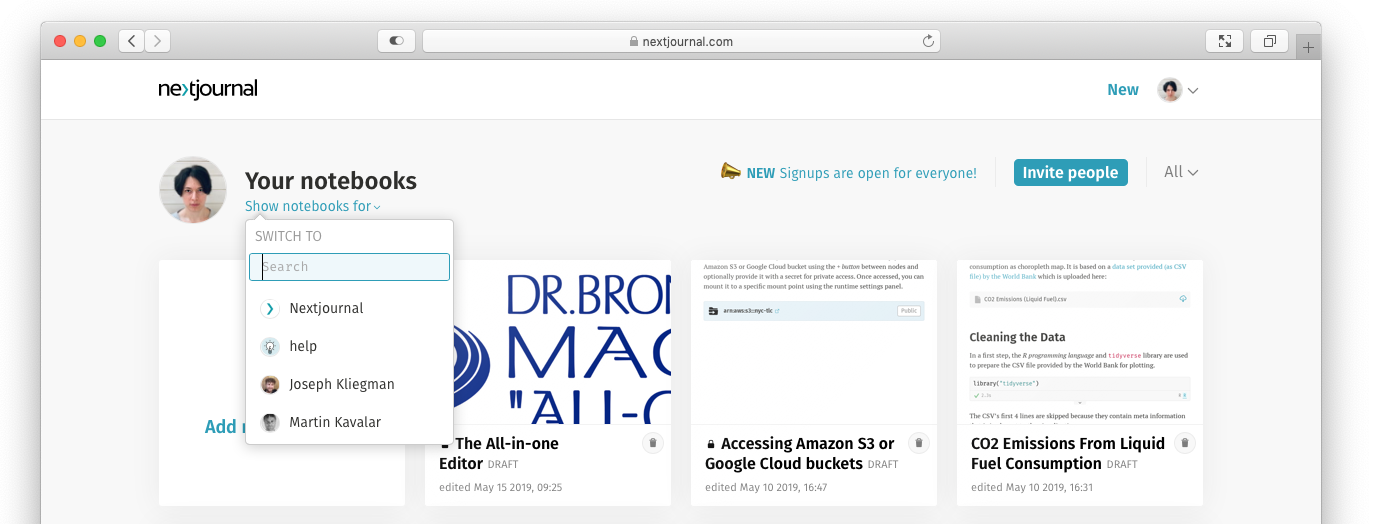The height and width of the screenshot is (524, 1377).
Task: Click the edited May 10 2019, 16:47 timestamp
Action: coord(766,488)
